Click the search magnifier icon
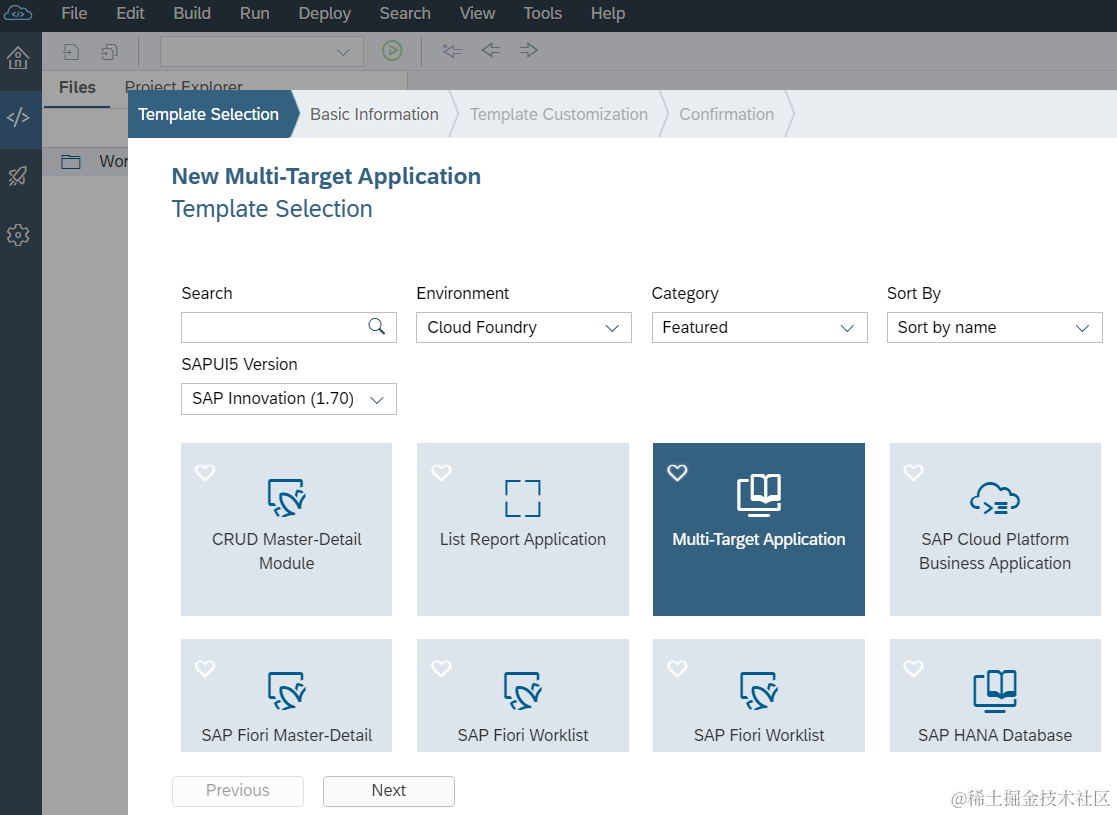 [x=376, y=326]
